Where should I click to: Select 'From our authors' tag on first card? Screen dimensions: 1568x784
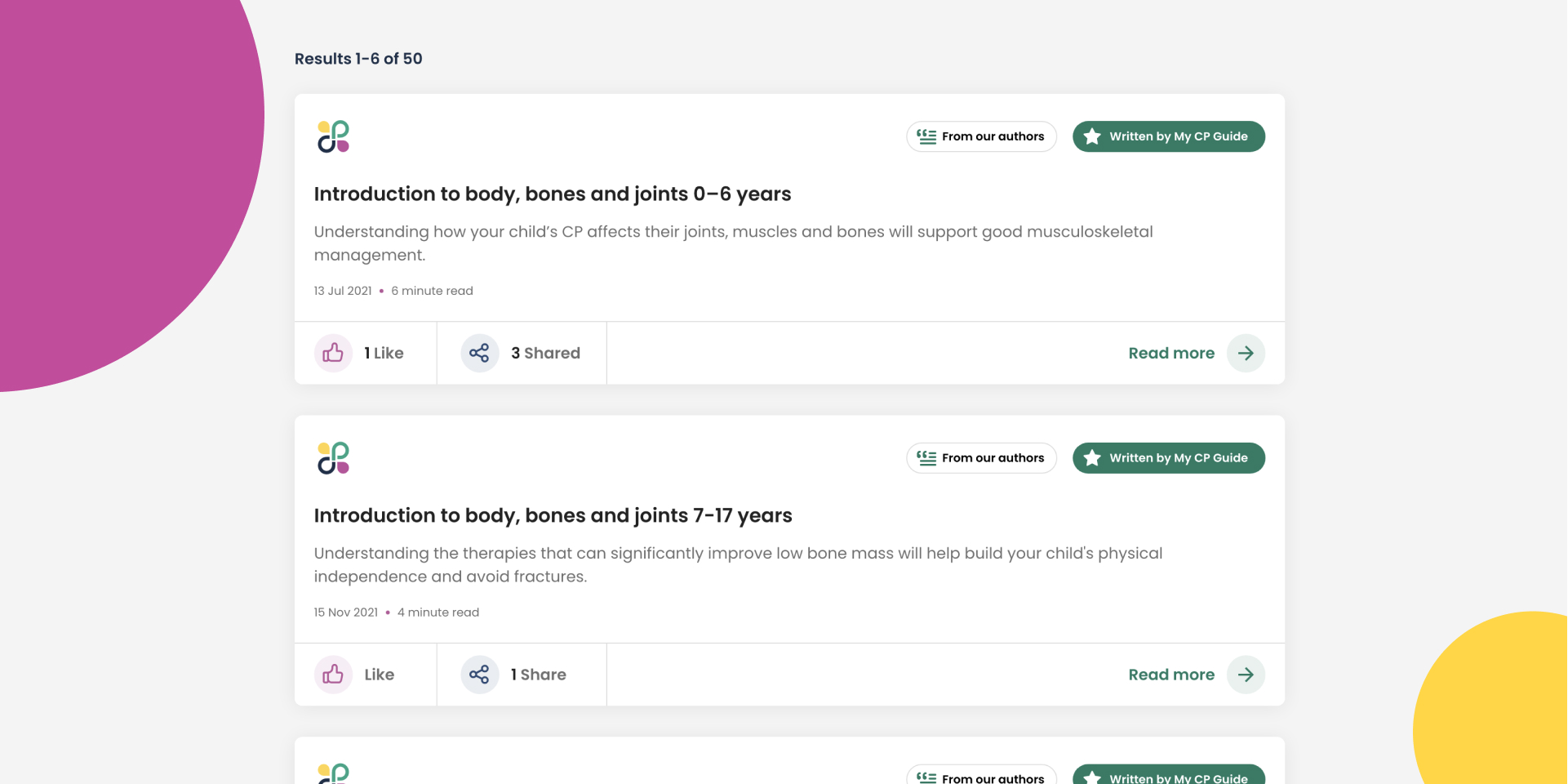[x=981, y=136]
